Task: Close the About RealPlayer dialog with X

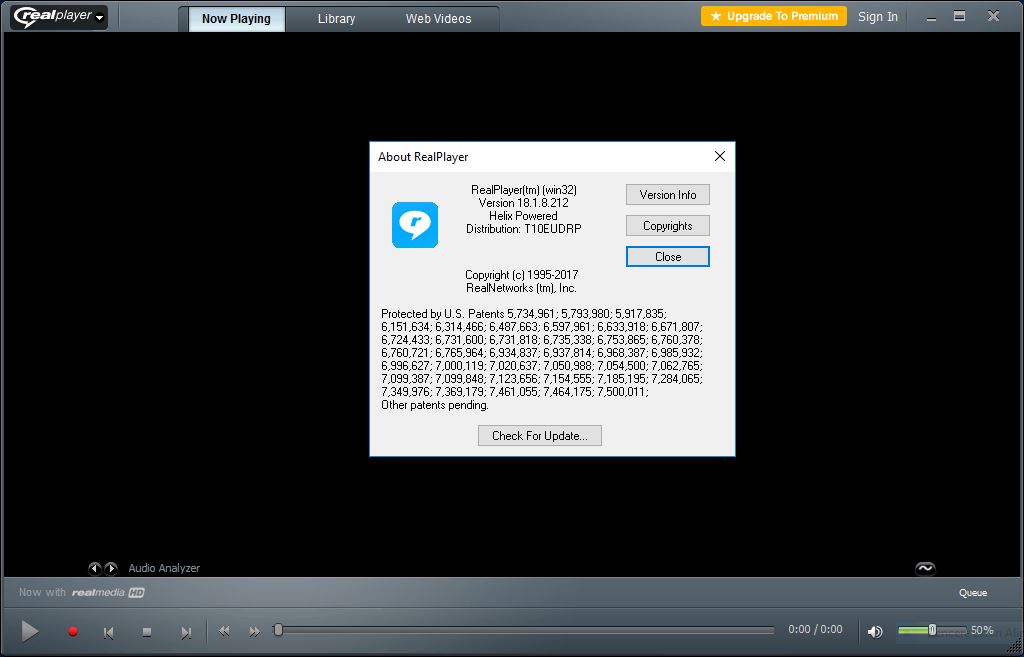Action: (x=720, y=156)
